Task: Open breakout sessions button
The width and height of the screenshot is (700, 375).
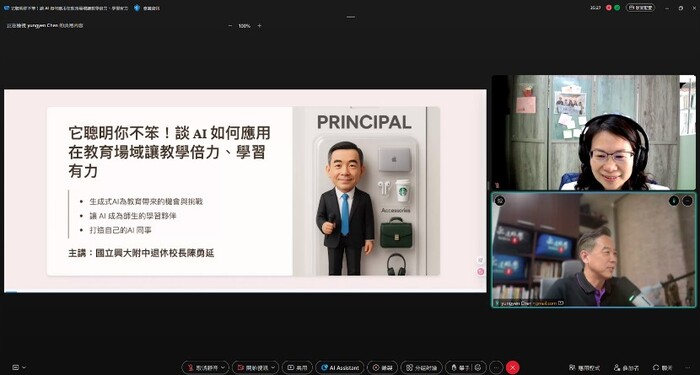Action: point(421,367)
